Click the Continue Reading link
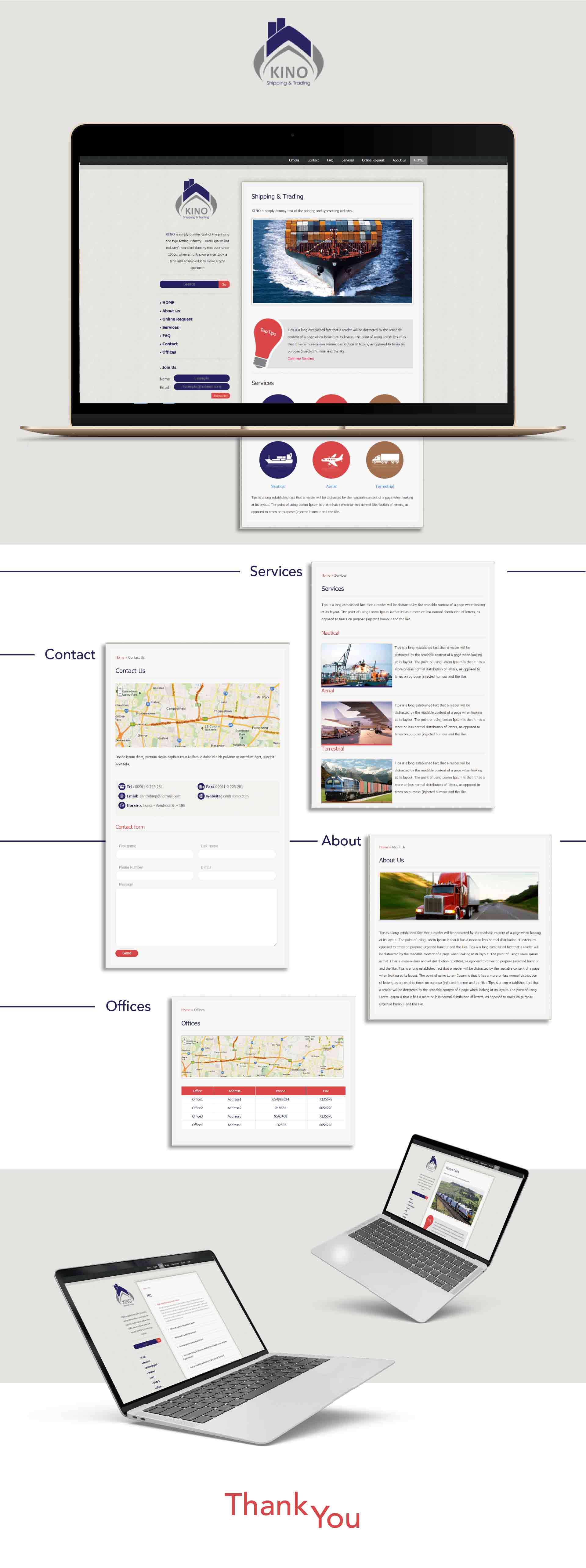The height and width of the screenshot is (1568, 586). click(301, 359)
